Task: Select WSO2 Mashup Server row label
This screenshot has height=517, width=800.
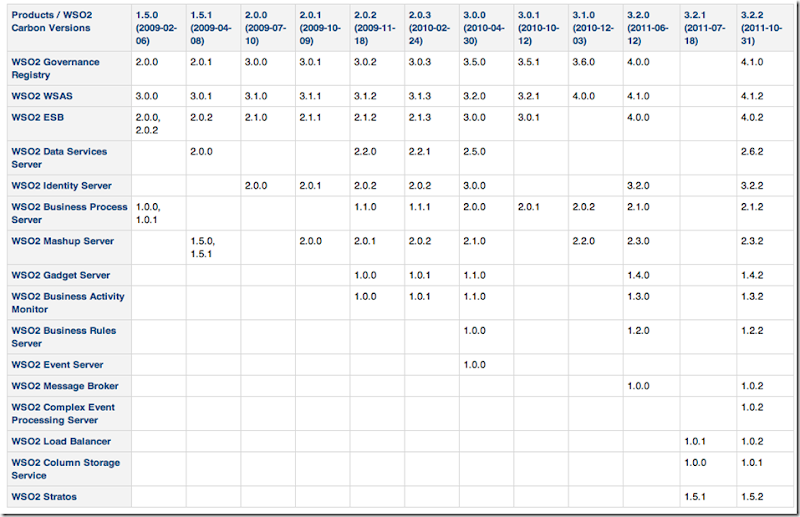Action: point(62,241)
